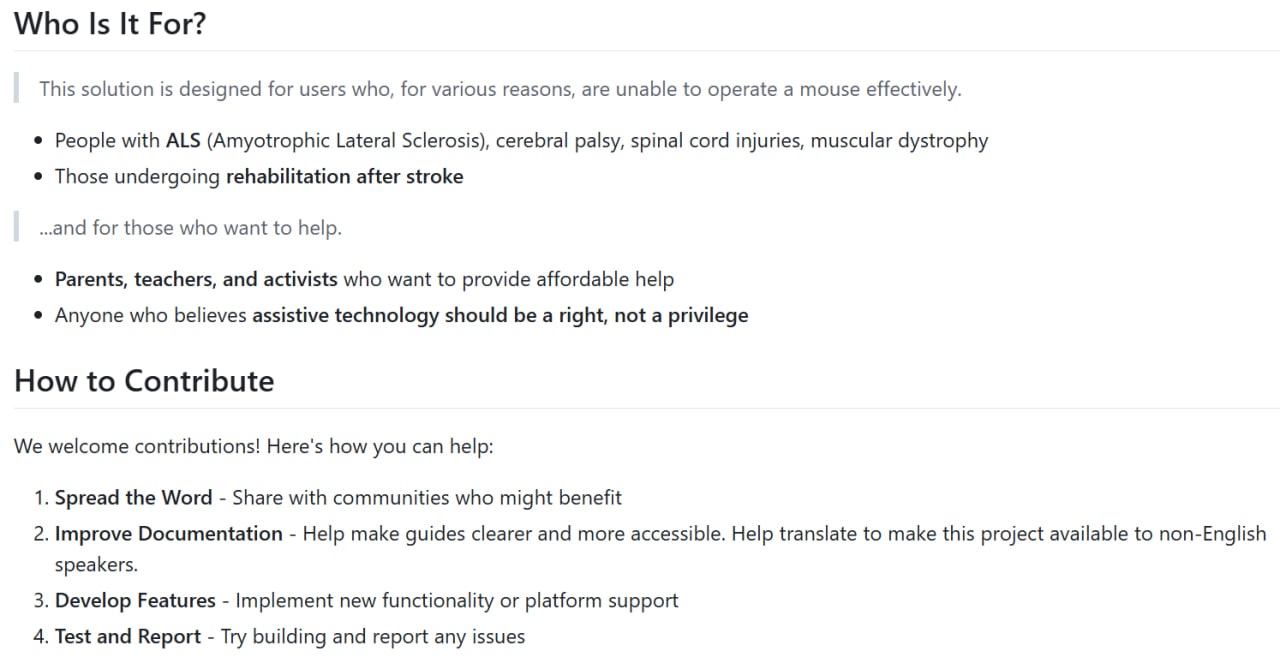Select the bold "ALS" text
The image size is (1280, 669).
183,141
